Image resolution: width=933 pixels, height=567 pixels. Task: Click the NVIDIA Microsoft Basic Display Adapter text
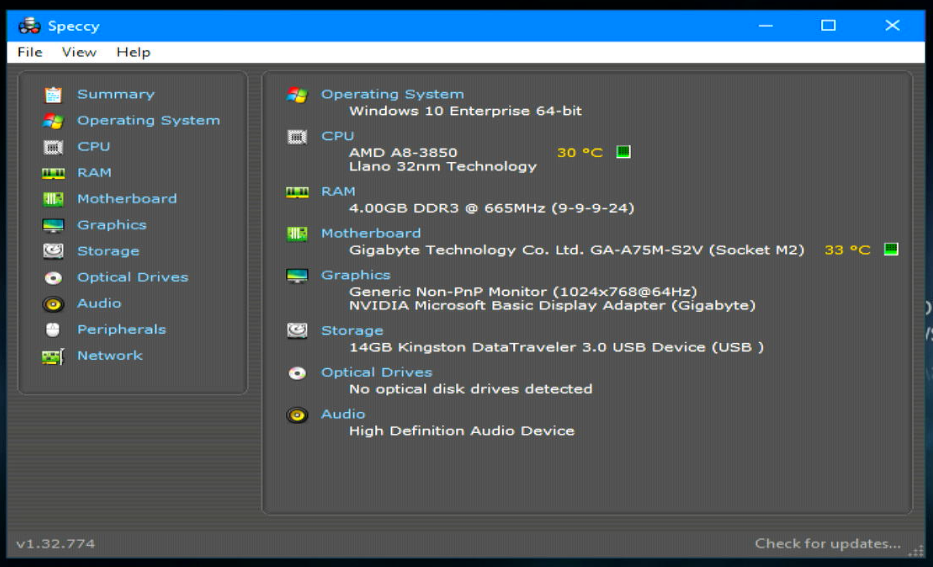click(552, 306)
